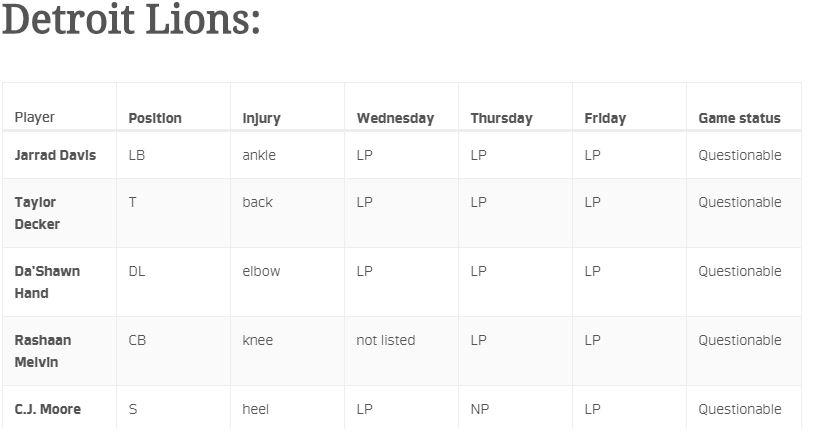Click the Rashaan Melvin player name
This screenshot has width=819, height=429.
click(x=43, y=351)
